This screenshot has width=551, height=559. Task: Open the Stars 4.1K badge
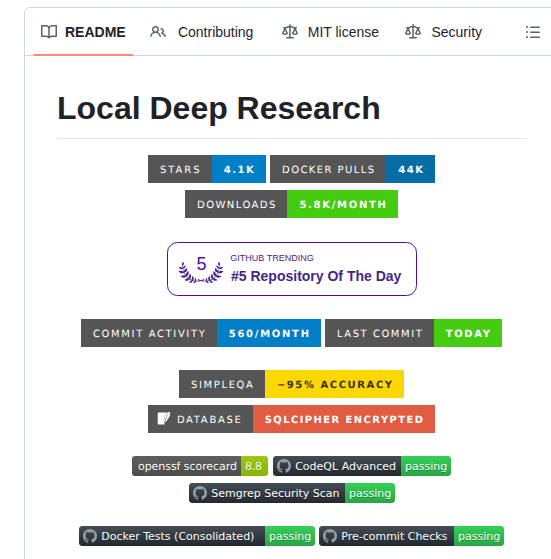click(207, 169)
